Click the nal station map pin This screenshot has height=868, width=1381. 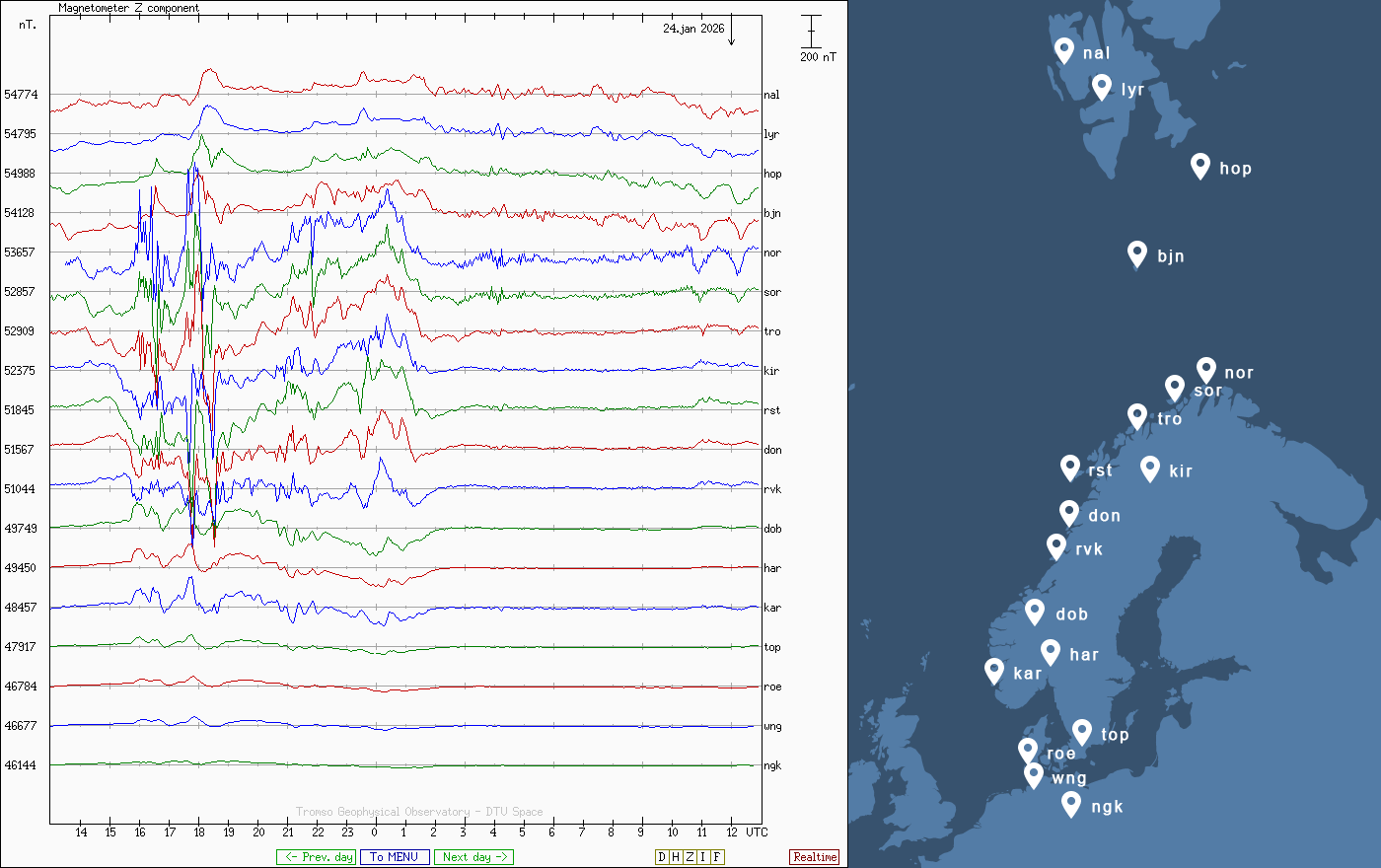pos(1063,49)
